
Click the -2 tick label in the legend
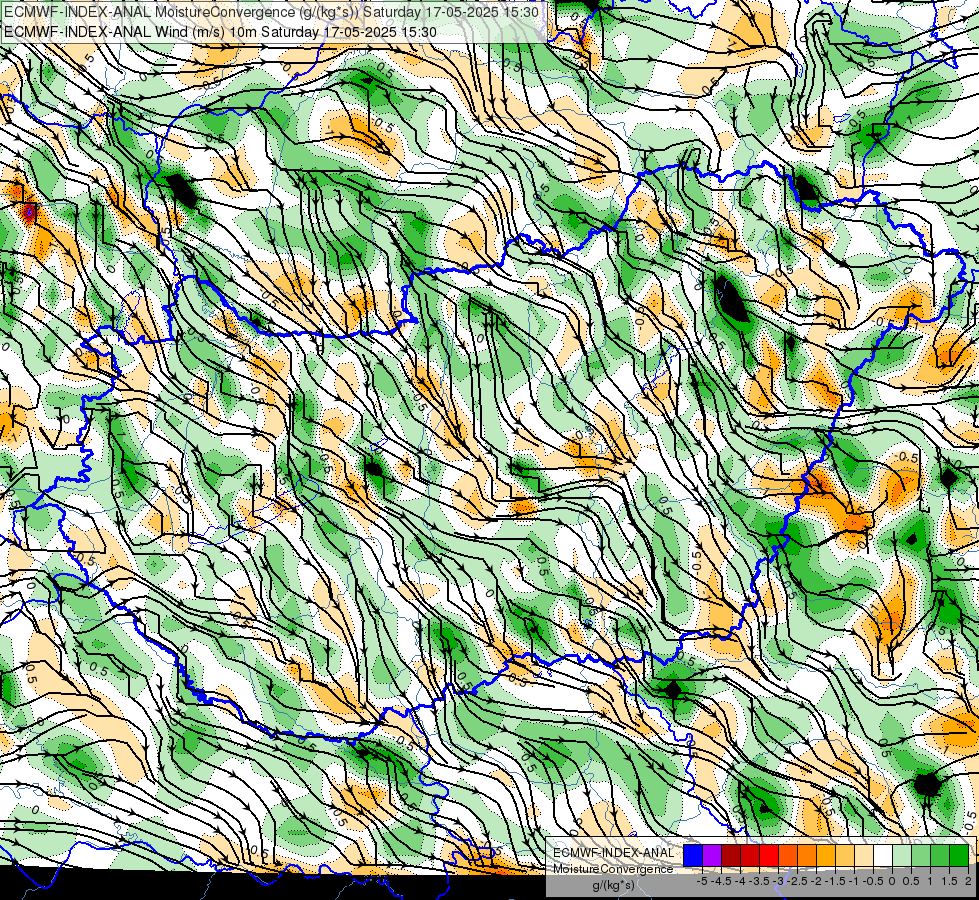(816, 881)
